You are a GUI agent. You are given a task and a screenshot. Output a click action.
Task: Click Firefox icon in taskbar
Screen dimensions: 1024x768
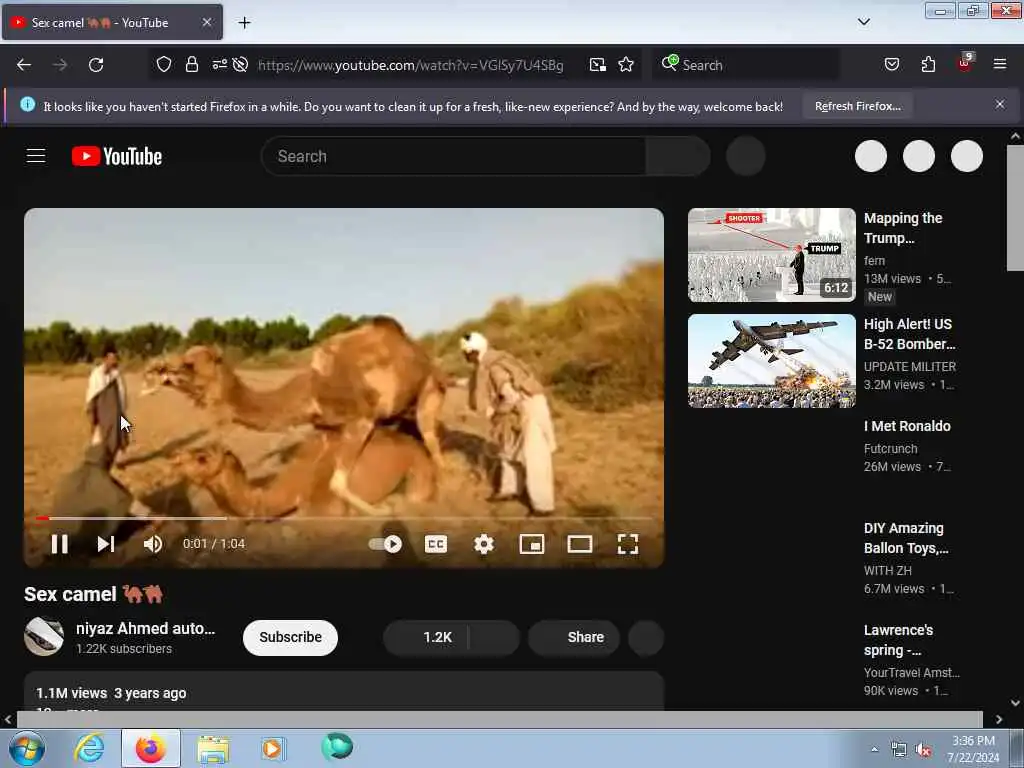[150, 748]
